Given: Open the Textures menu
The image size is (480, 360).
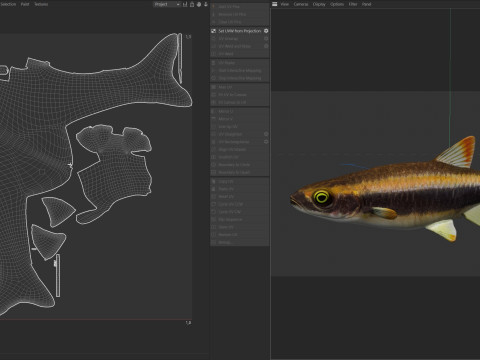Looking at the screenshot, I should point(41,4).
